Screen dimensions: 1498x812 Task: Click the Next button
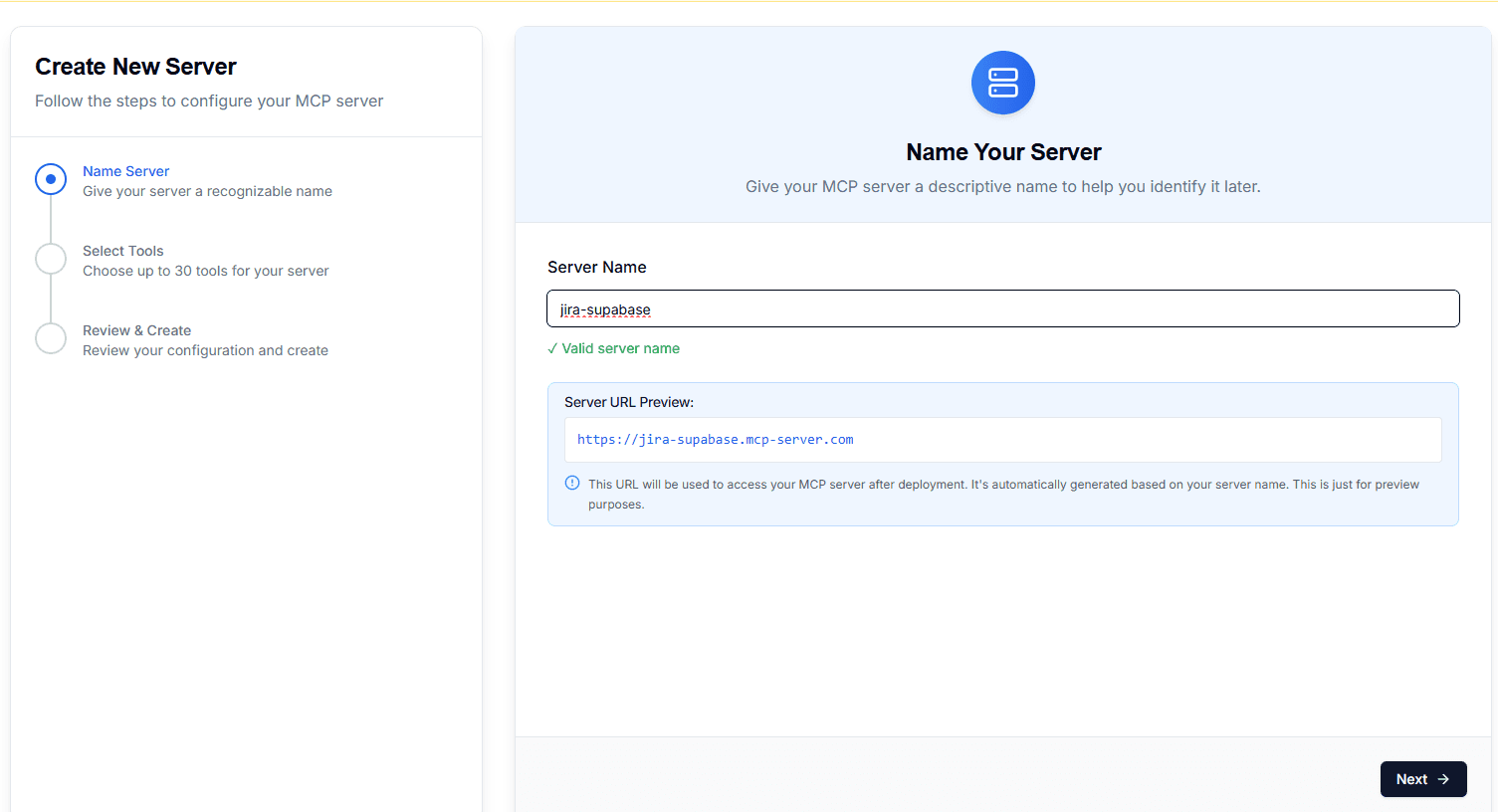point(1423,779)
